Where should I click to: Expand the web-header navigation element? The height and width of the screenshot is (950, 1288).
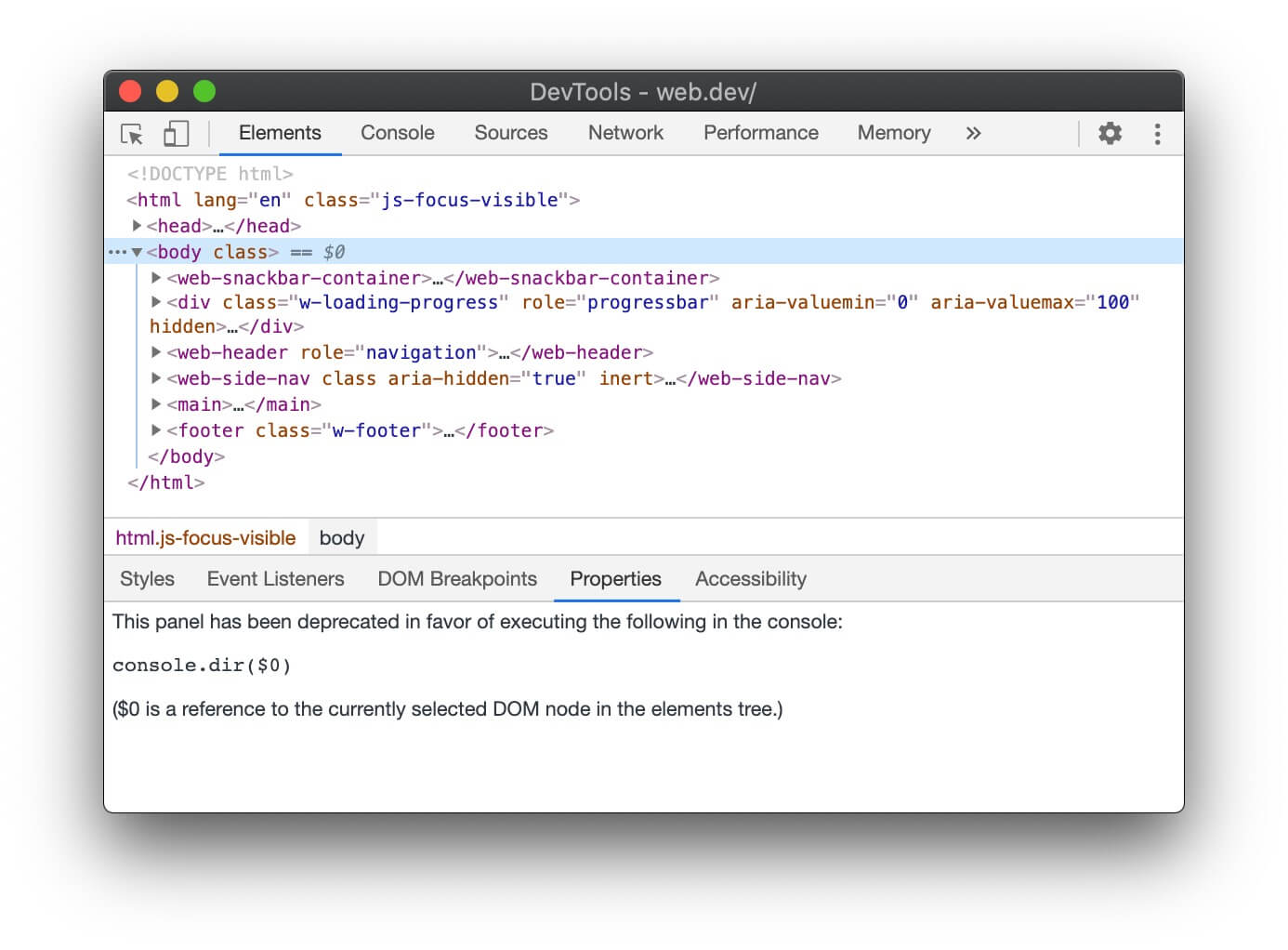[155, 352]
